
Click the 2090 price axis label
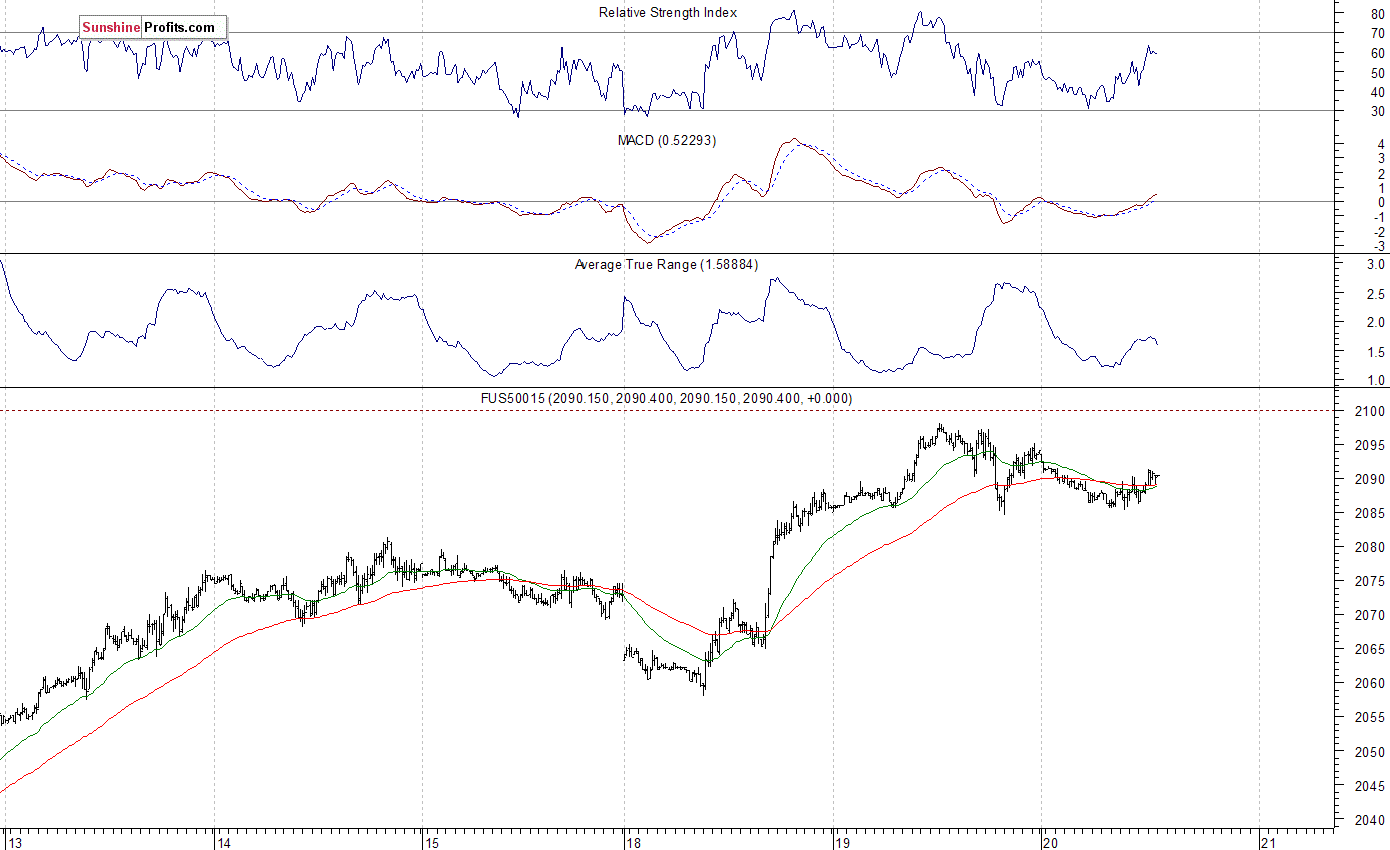(1370, 480)
